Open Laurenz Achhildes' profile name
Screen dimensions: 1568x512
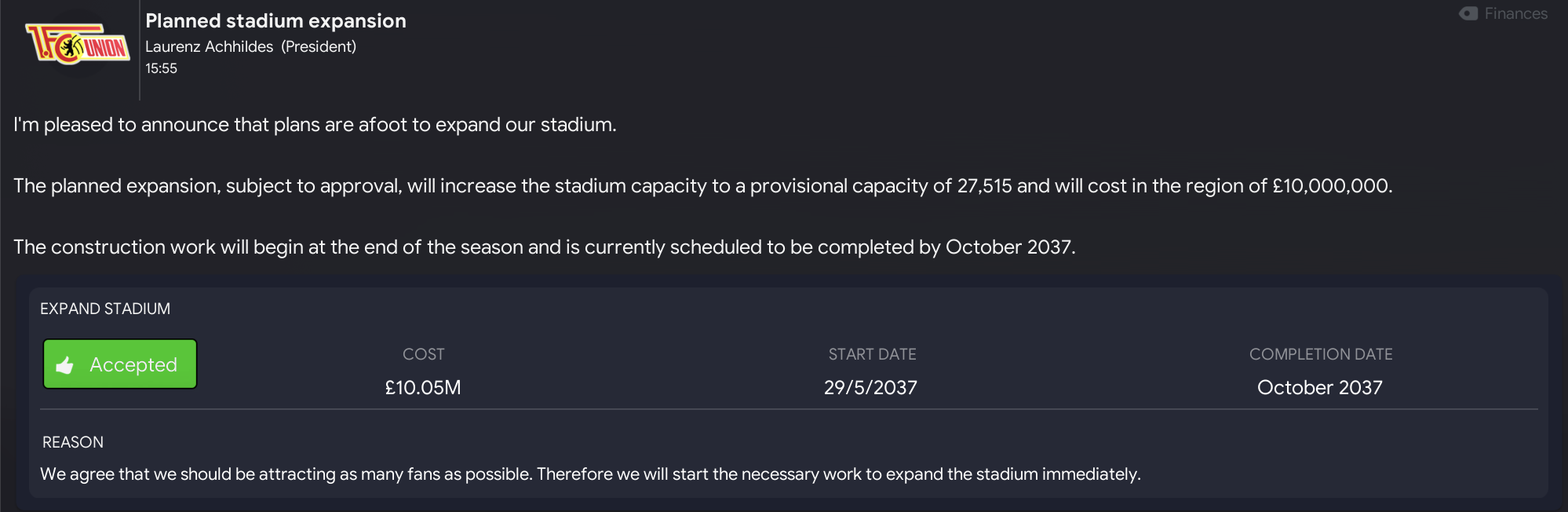click(209, 46)
